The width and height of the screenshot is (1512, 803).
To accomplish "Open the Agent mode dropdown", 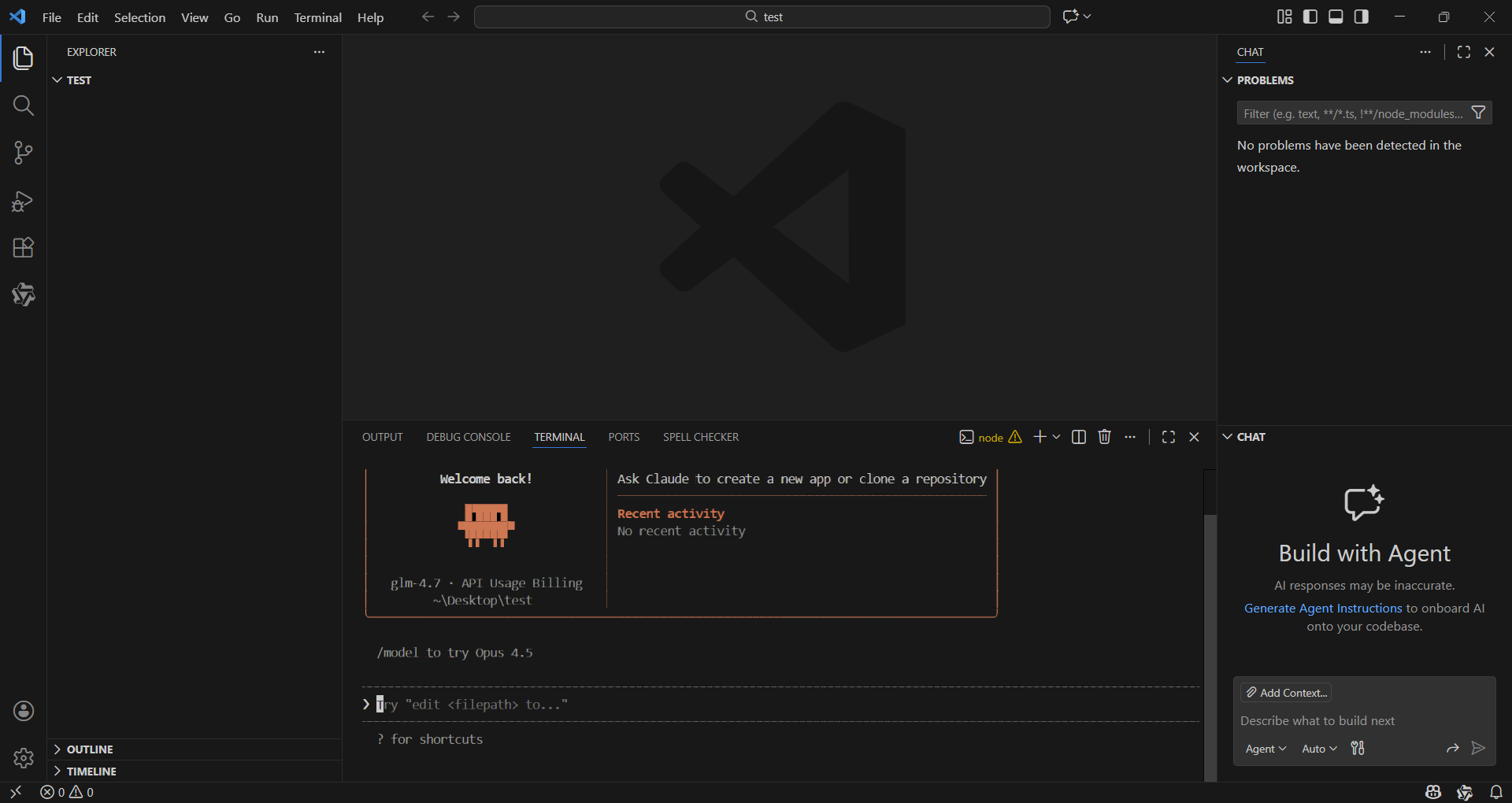I will coord(1266,749).
